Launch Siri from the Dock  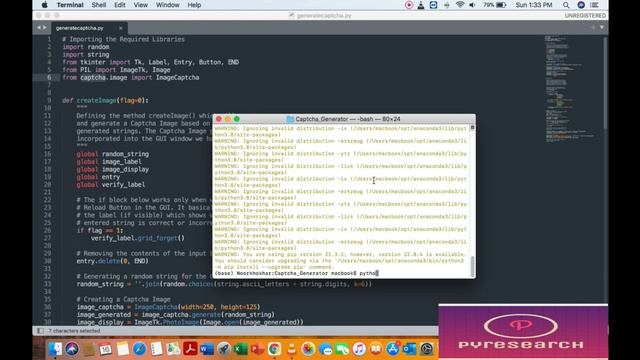(72, 349)
